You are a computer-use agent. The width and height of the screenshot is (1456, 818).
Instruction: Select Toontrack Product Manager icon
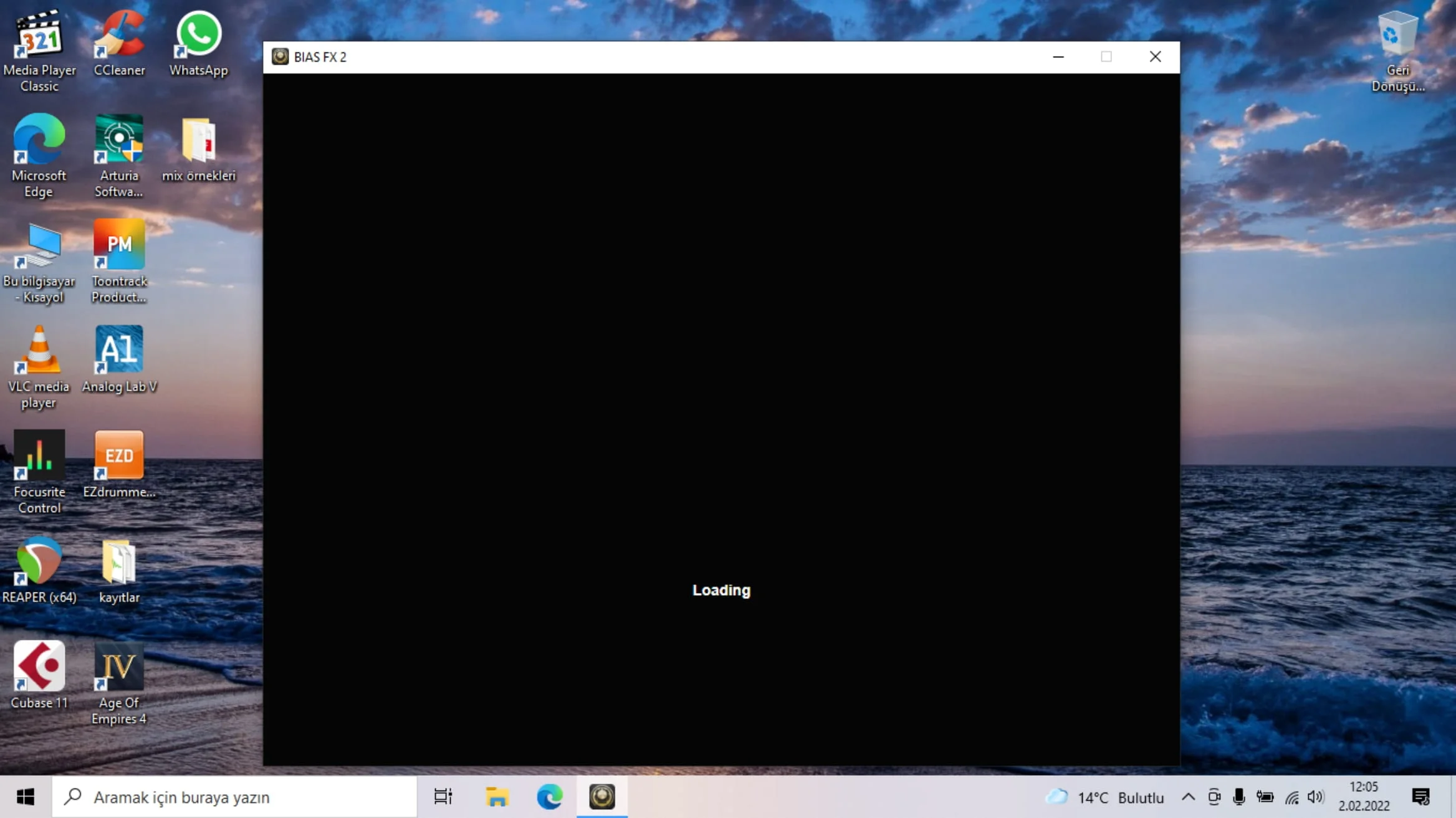click(118, 245)
